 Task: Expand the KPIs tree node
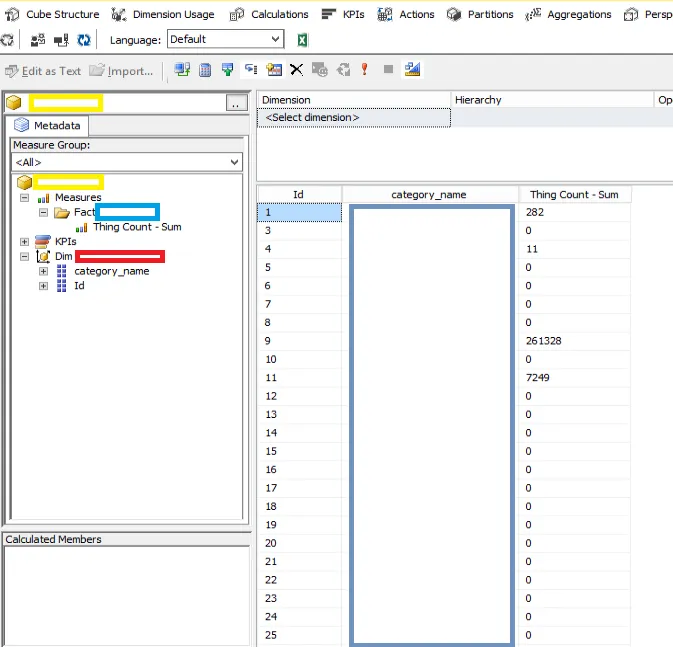tap(25, 242)
